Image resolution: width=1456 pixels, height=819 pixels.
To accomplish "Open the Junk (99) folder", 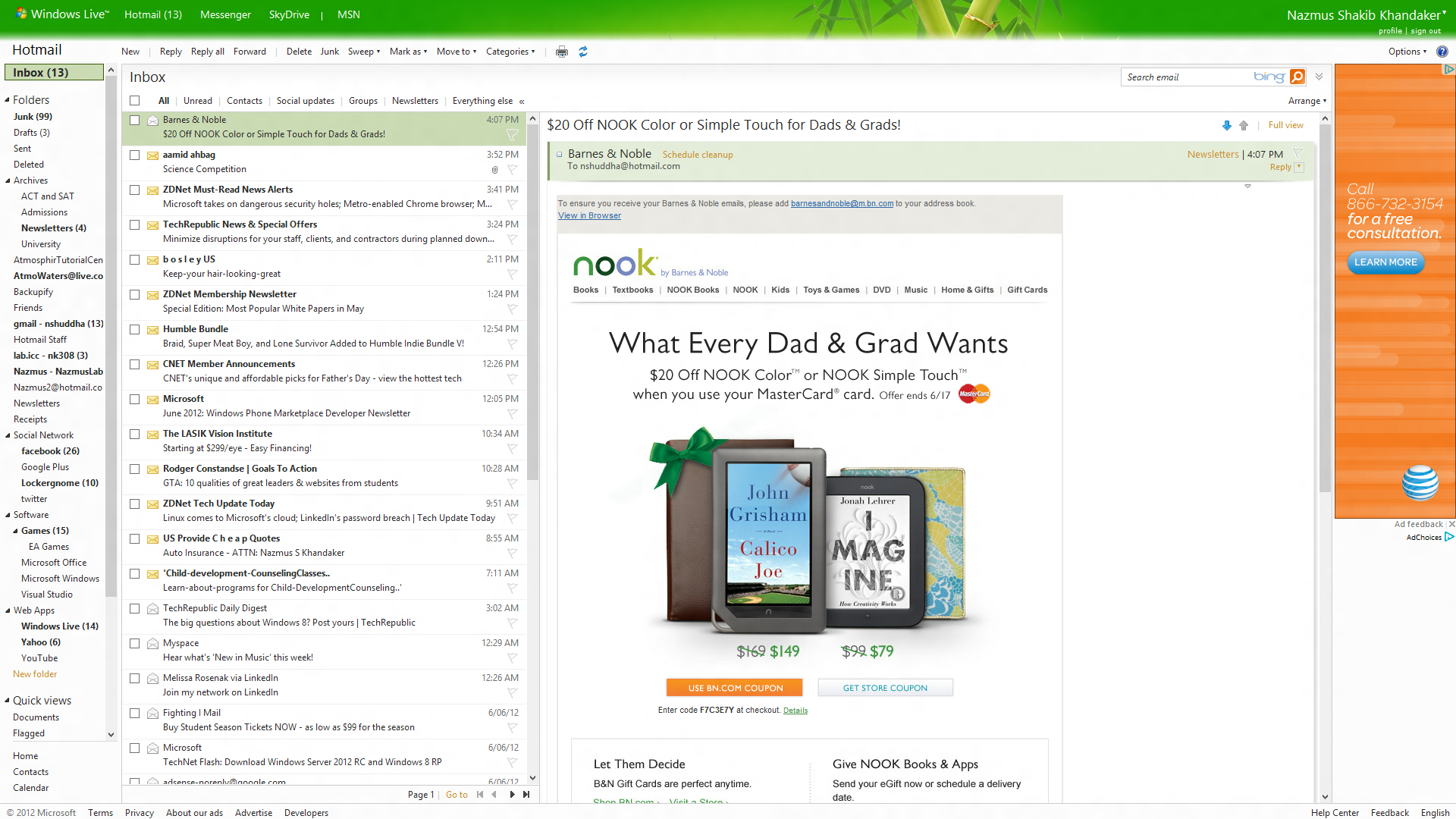I will 33,117.
